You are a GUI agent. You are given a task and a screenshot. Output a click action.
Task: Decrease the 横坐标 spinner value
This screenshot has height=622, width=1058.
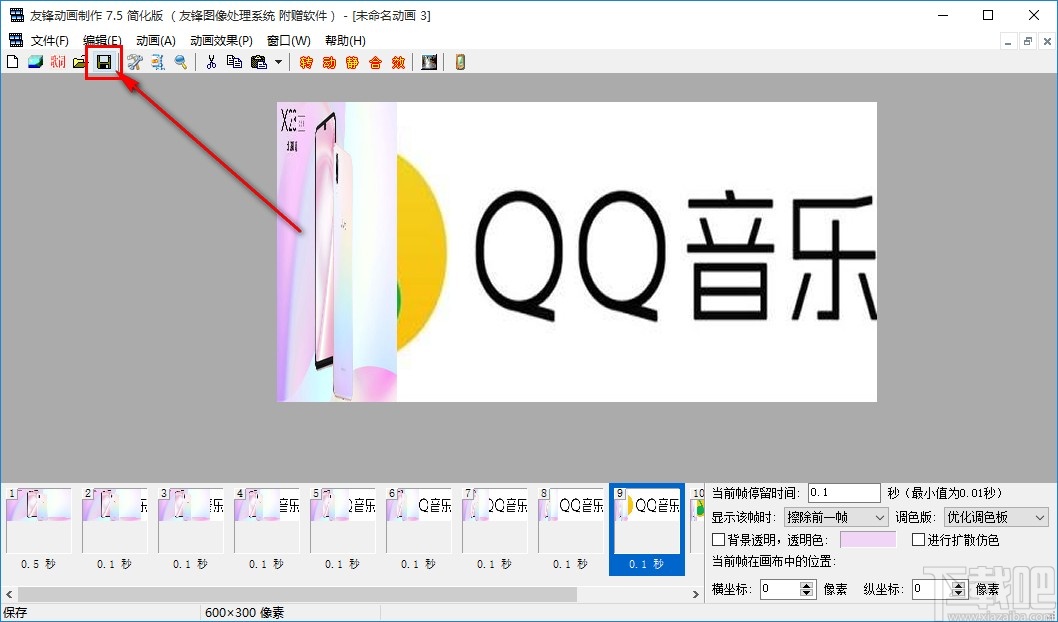[x=807, y=594]
